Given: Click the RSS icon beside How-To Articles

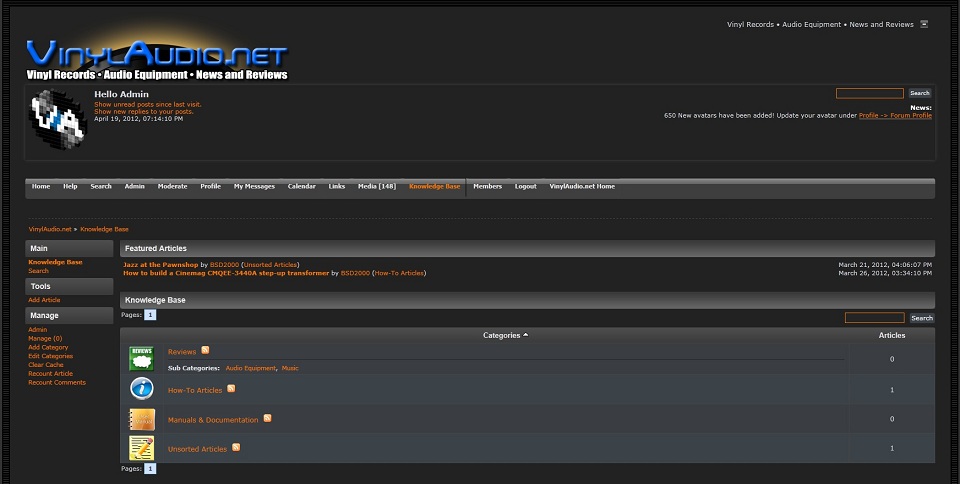Looking at the screenshot, I should (x=231, y=389).
